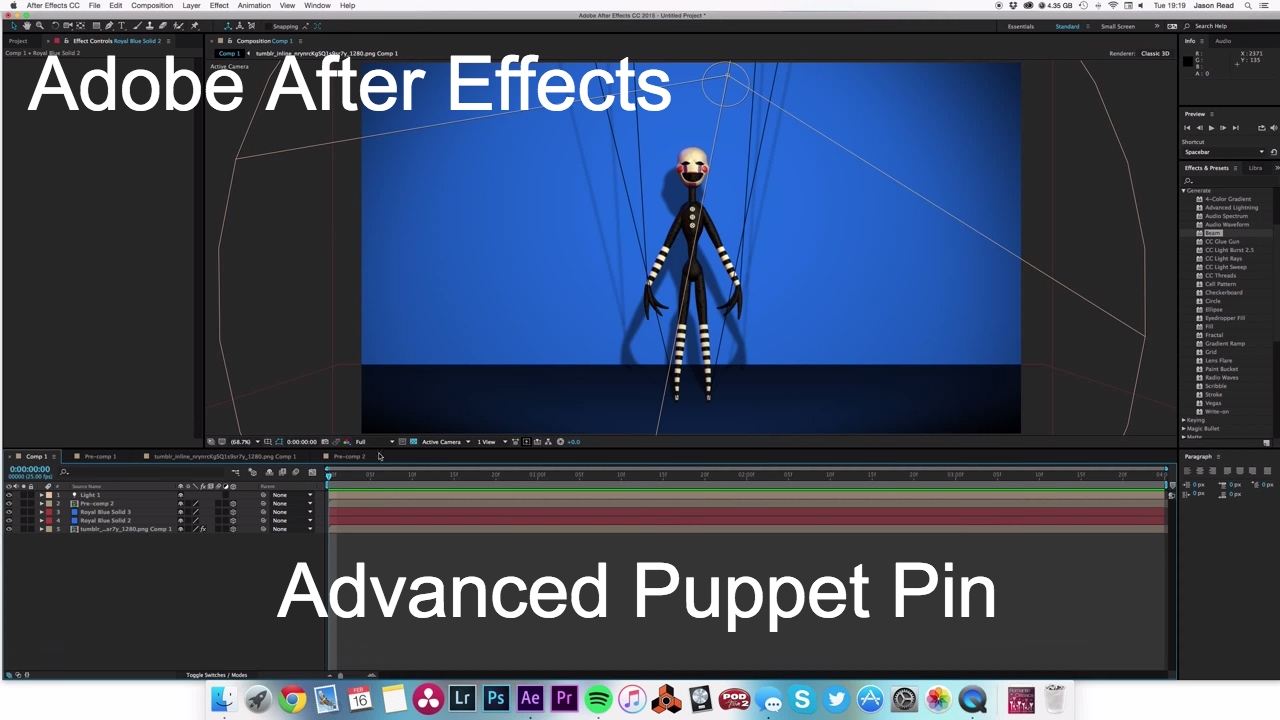Image resolution: width=1280 pixels, height=720 pixels.
Task: Open the Layer menu
Action: (191, 6)
